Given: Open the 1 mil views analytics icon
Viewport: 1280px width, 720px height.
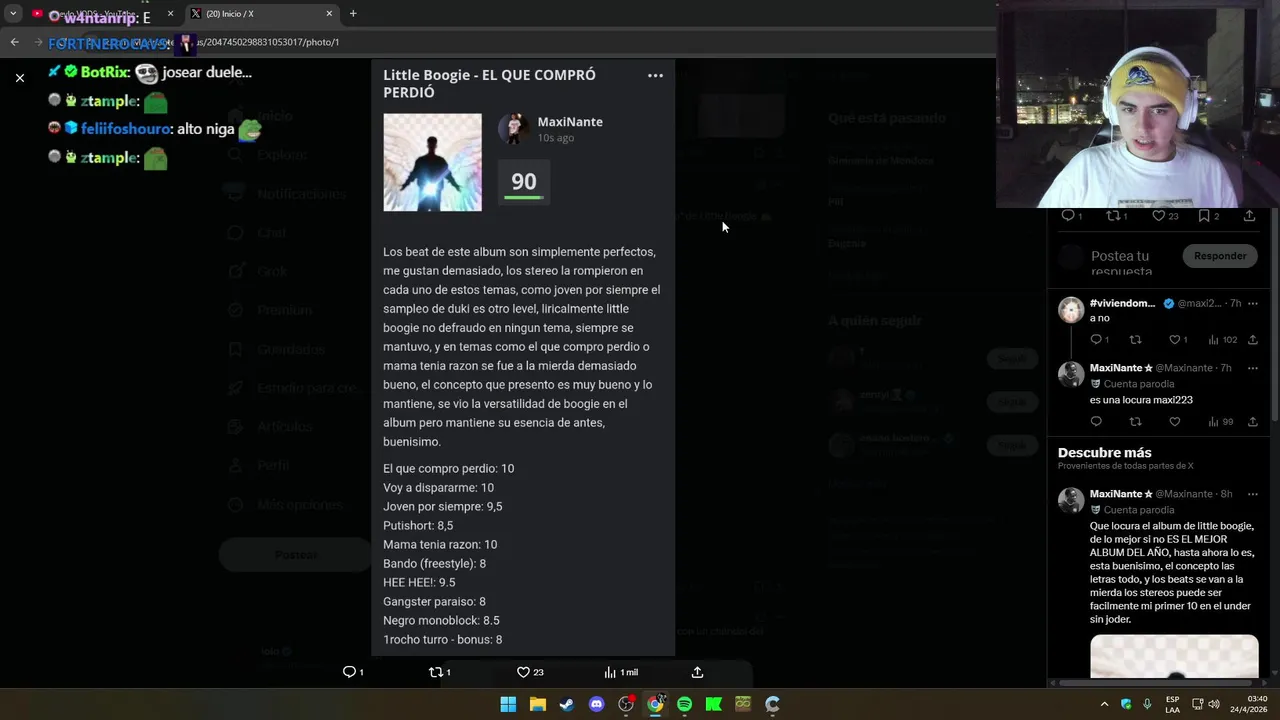Looking at the screenshot, I should 610,672.
